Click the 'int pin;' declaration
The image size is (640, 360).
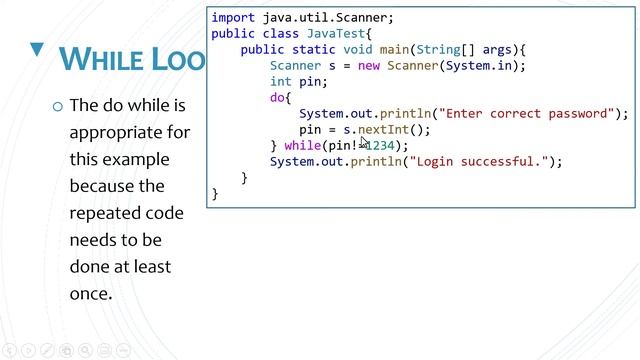299,82
